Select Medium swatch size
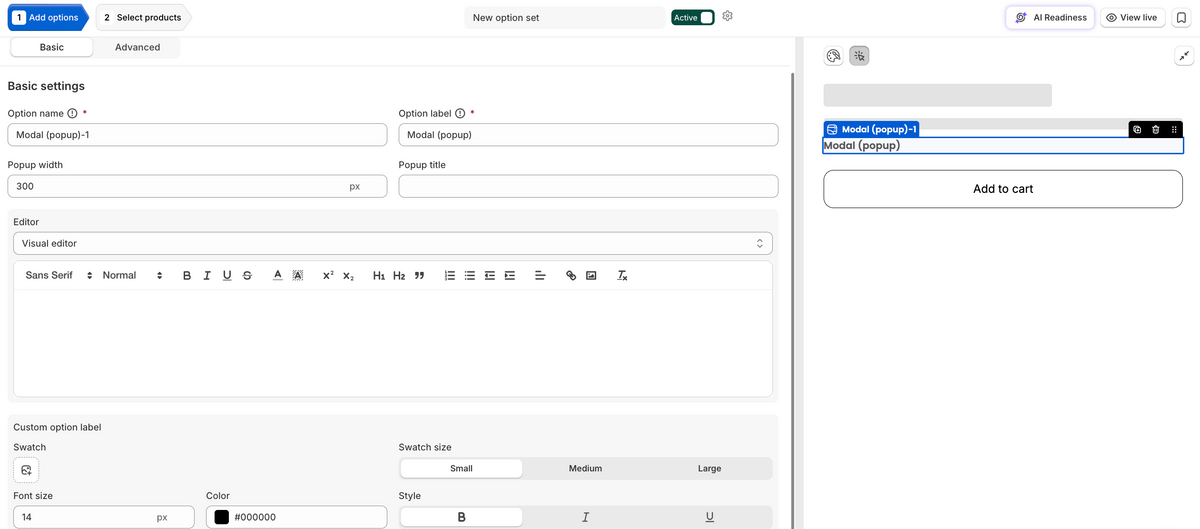 [585, 468]
